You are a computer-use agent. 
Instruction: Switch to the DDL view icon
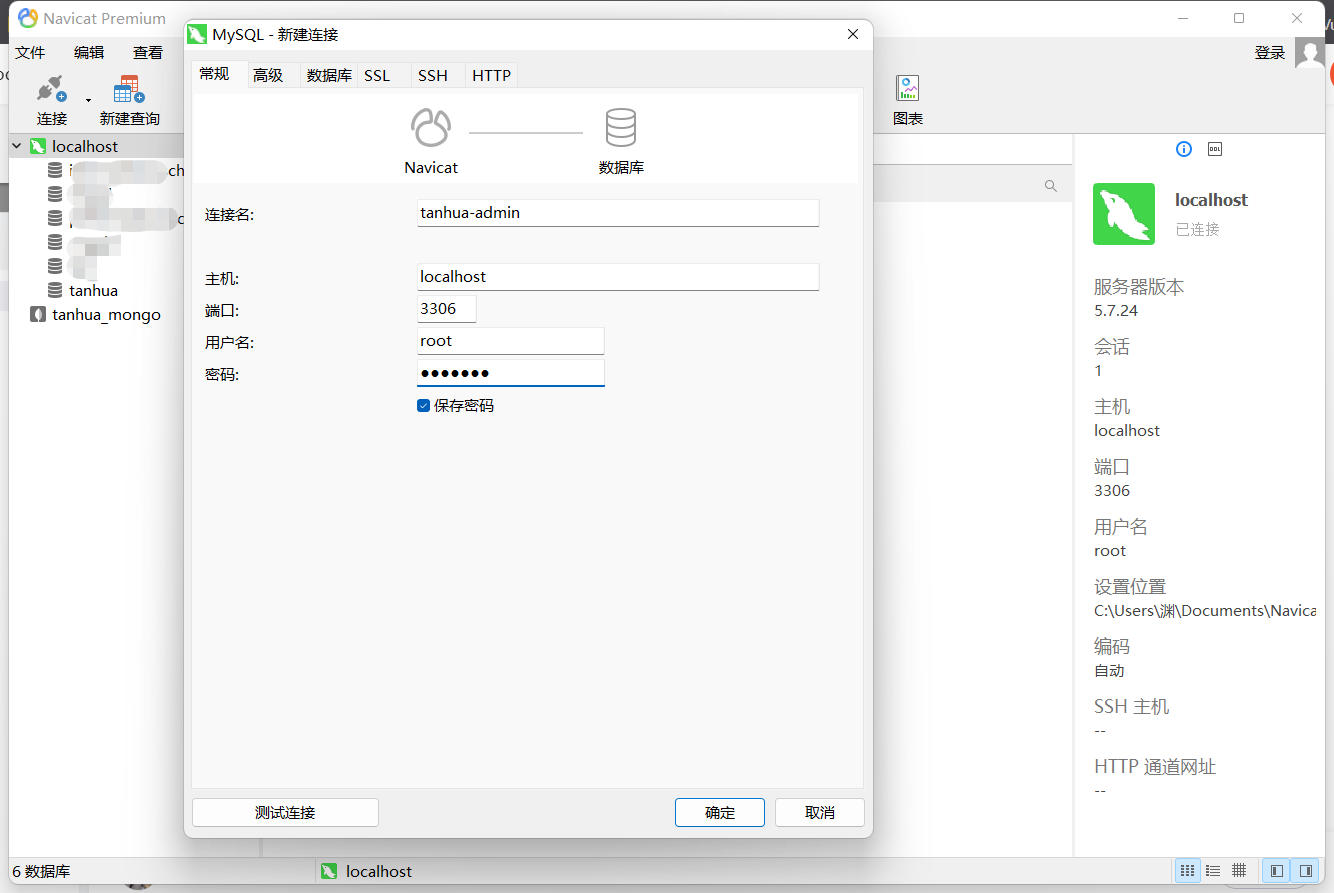point(1215,149)
